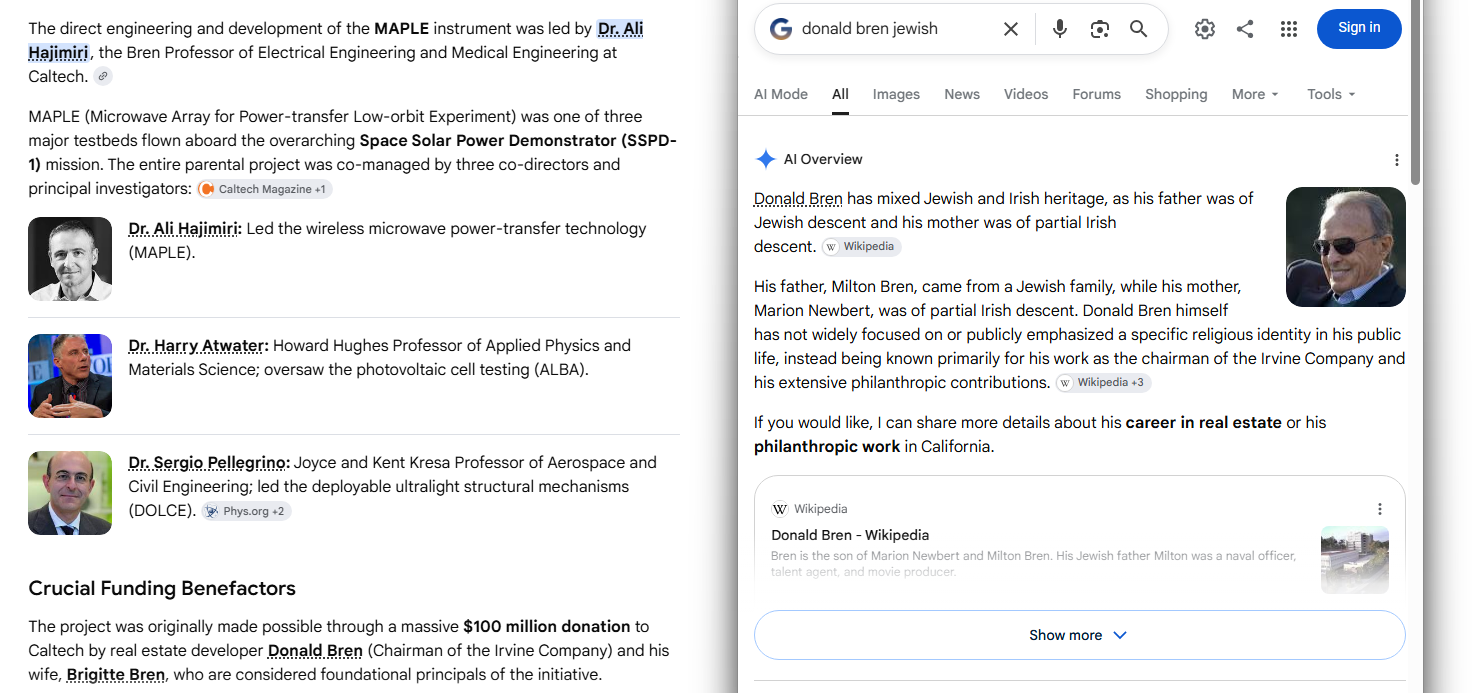Clear the search box with the X icon
The width and height of the screenshot is (1484, 693).
point(1011,29)
